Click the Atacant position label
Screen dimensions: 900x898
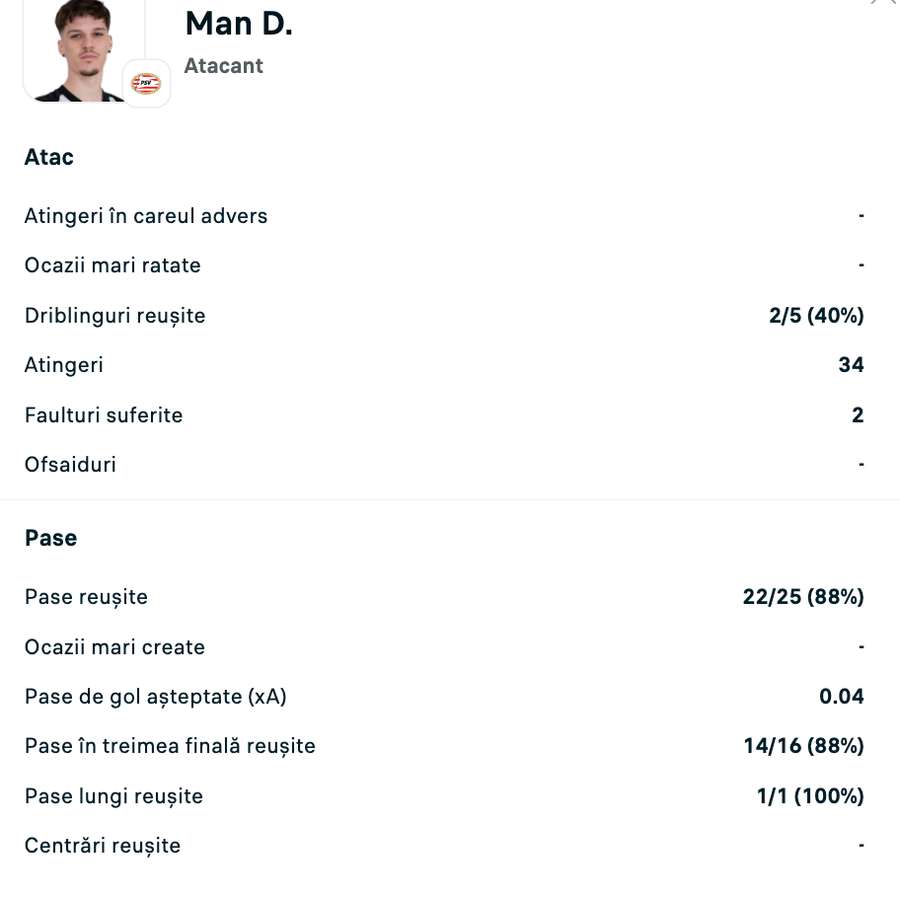tap(223, 66)
